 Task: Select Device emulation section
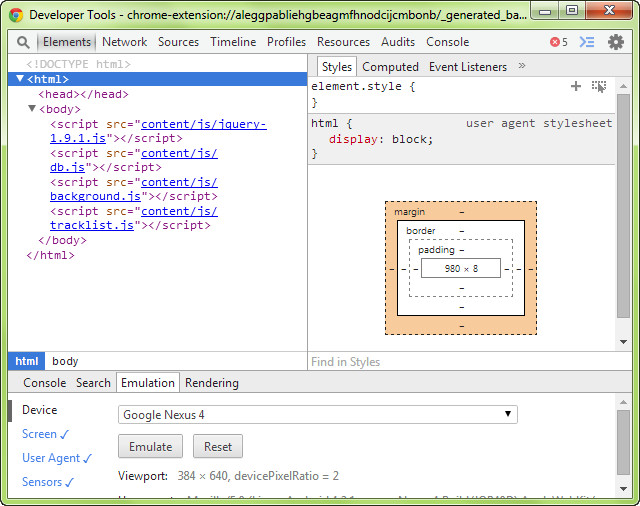[40, 410]
